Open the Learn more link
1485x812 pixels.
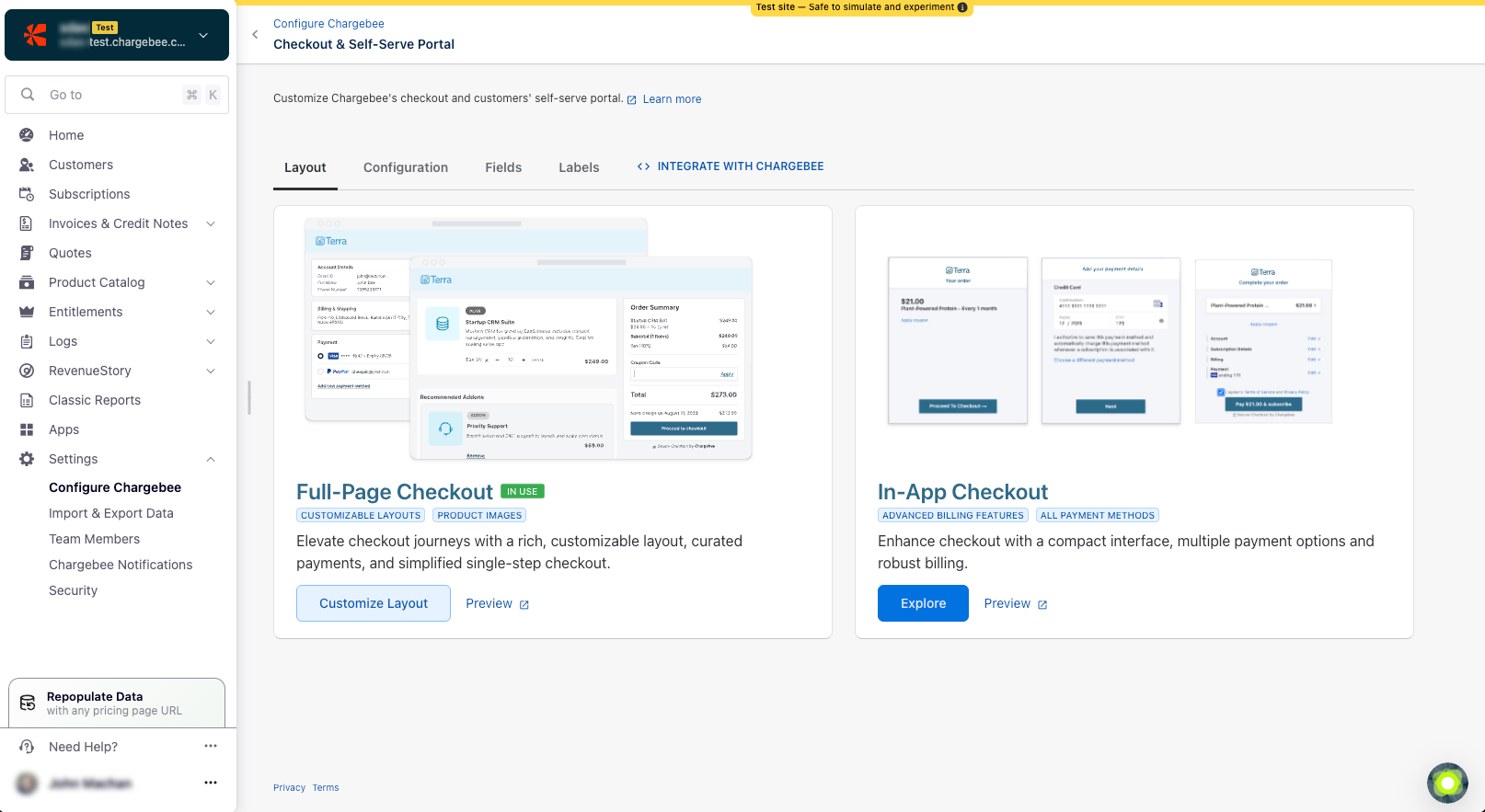pos(672,99)
